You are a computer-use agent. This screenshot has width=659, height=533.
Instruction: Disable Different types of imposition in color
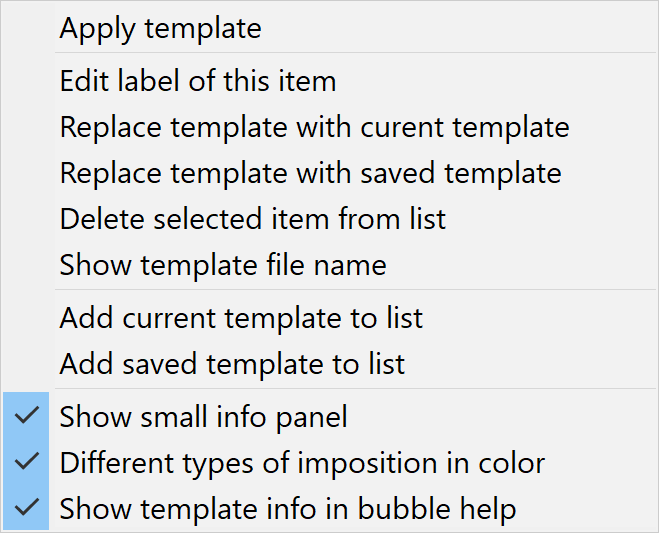[302, 463]
